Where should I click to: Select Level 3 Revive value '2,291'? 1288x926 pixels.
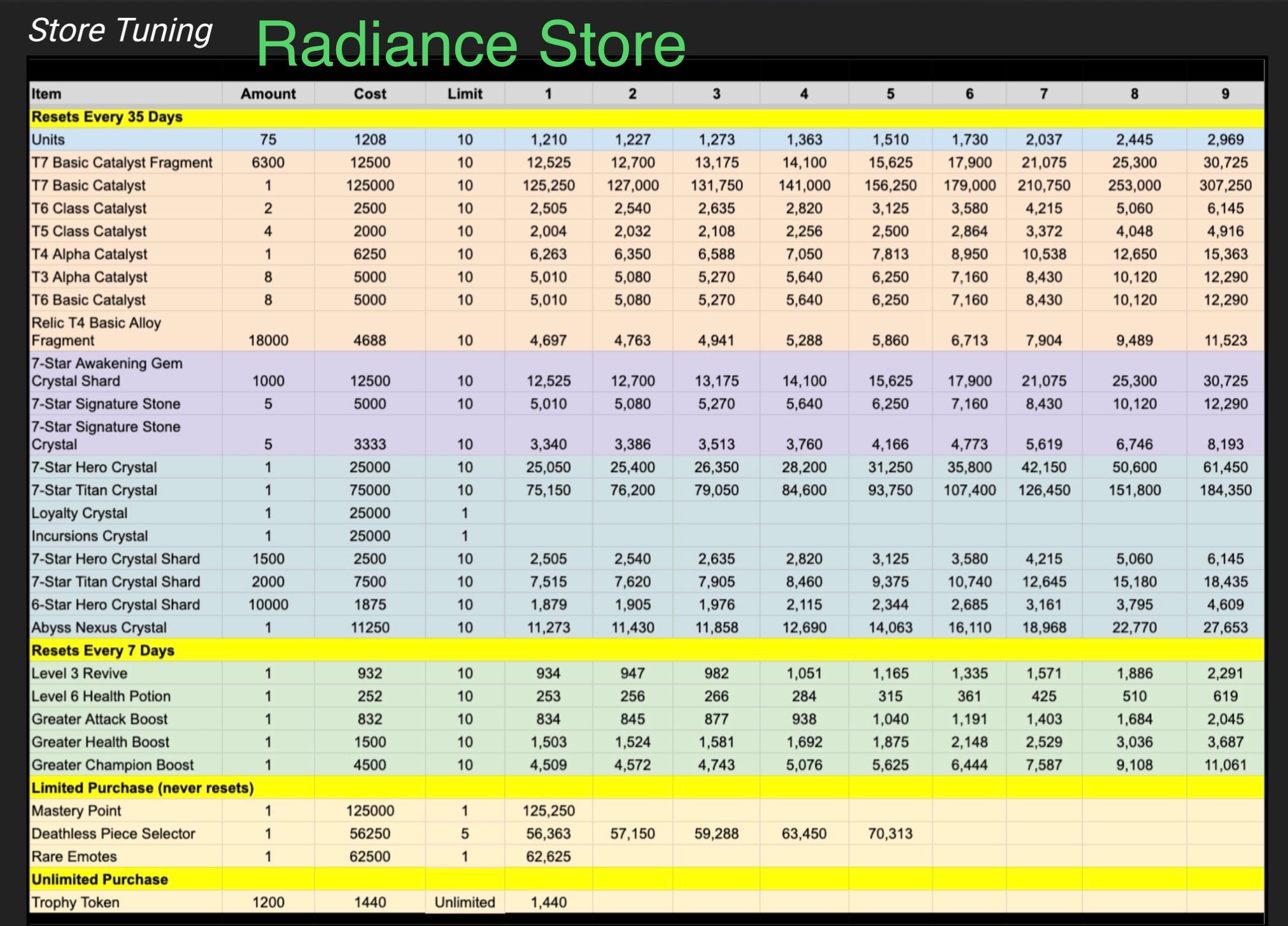click(1226, 674)
